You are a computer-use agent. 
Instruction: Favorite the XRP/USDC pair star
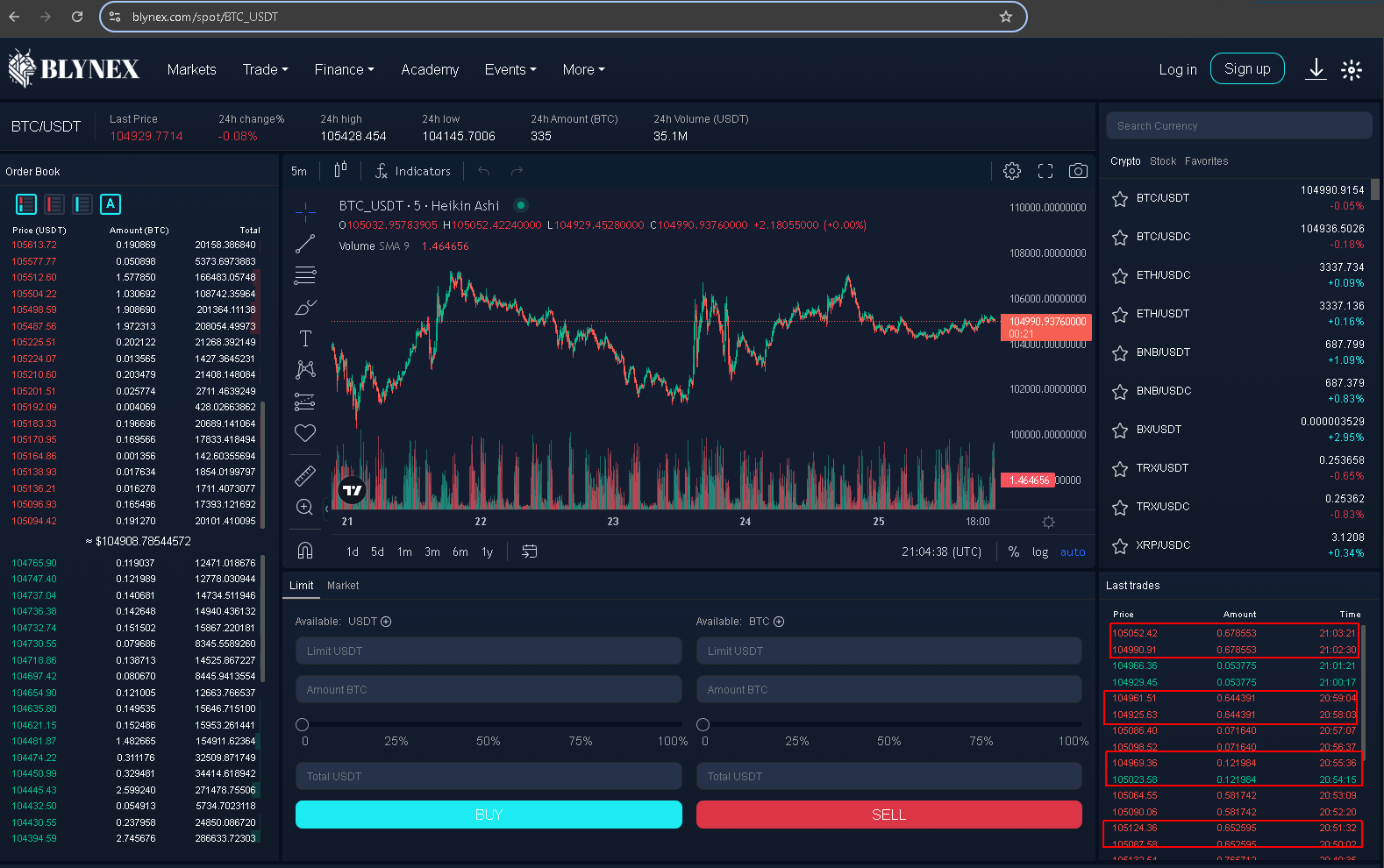pos(1120,546)
